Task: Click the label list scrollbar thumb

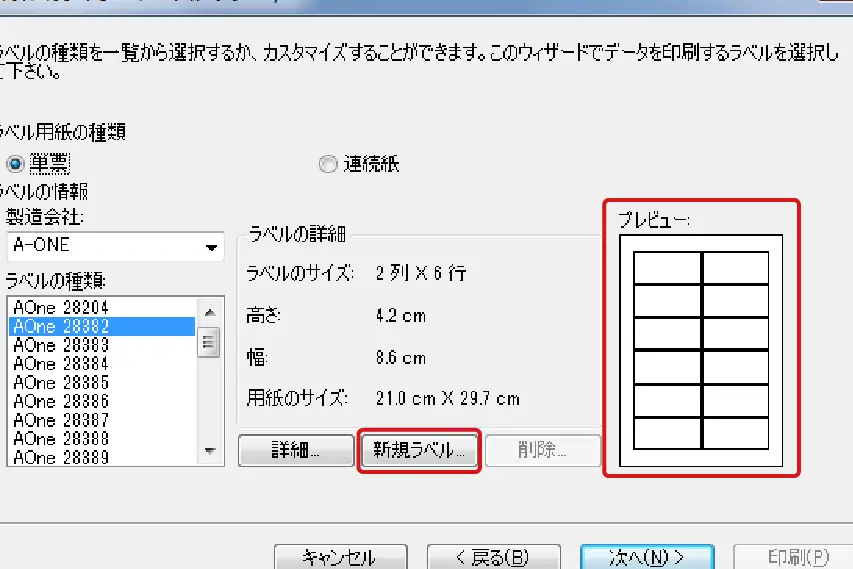Action: pyautogui.click(x=209, y=342)
